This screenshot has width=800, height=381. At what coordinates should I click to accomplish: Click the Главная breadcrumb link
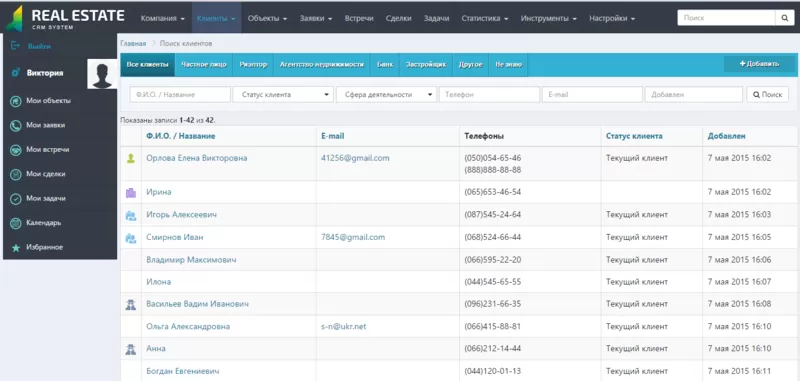133,44
